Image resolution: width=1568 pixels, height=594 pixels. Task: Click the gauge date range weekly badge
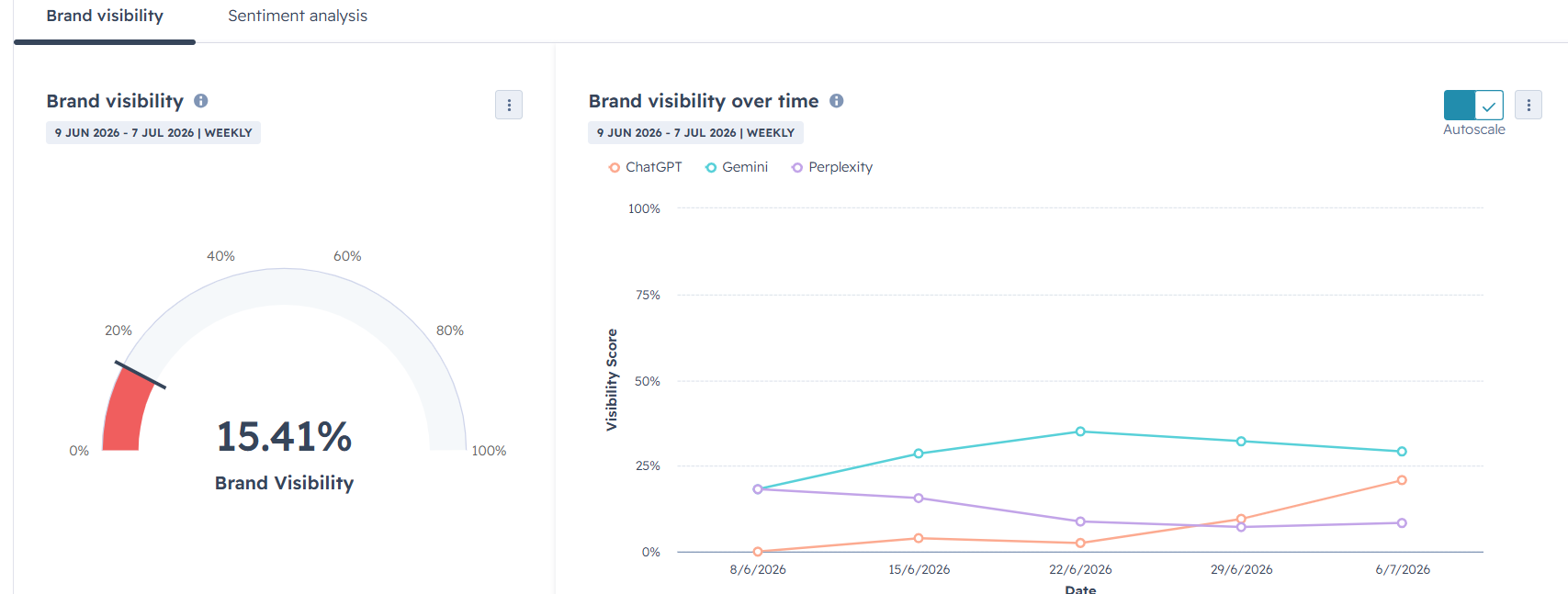pos(153,133)
